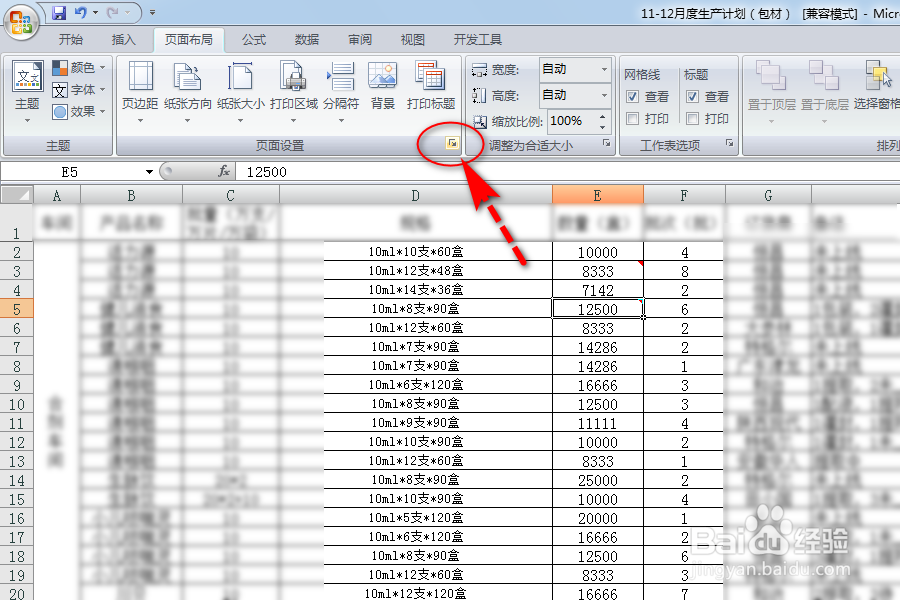The height and width of the screenshot is (600, 900).
Task: Switch to the 视图 tab
Action: coord(413,40)
